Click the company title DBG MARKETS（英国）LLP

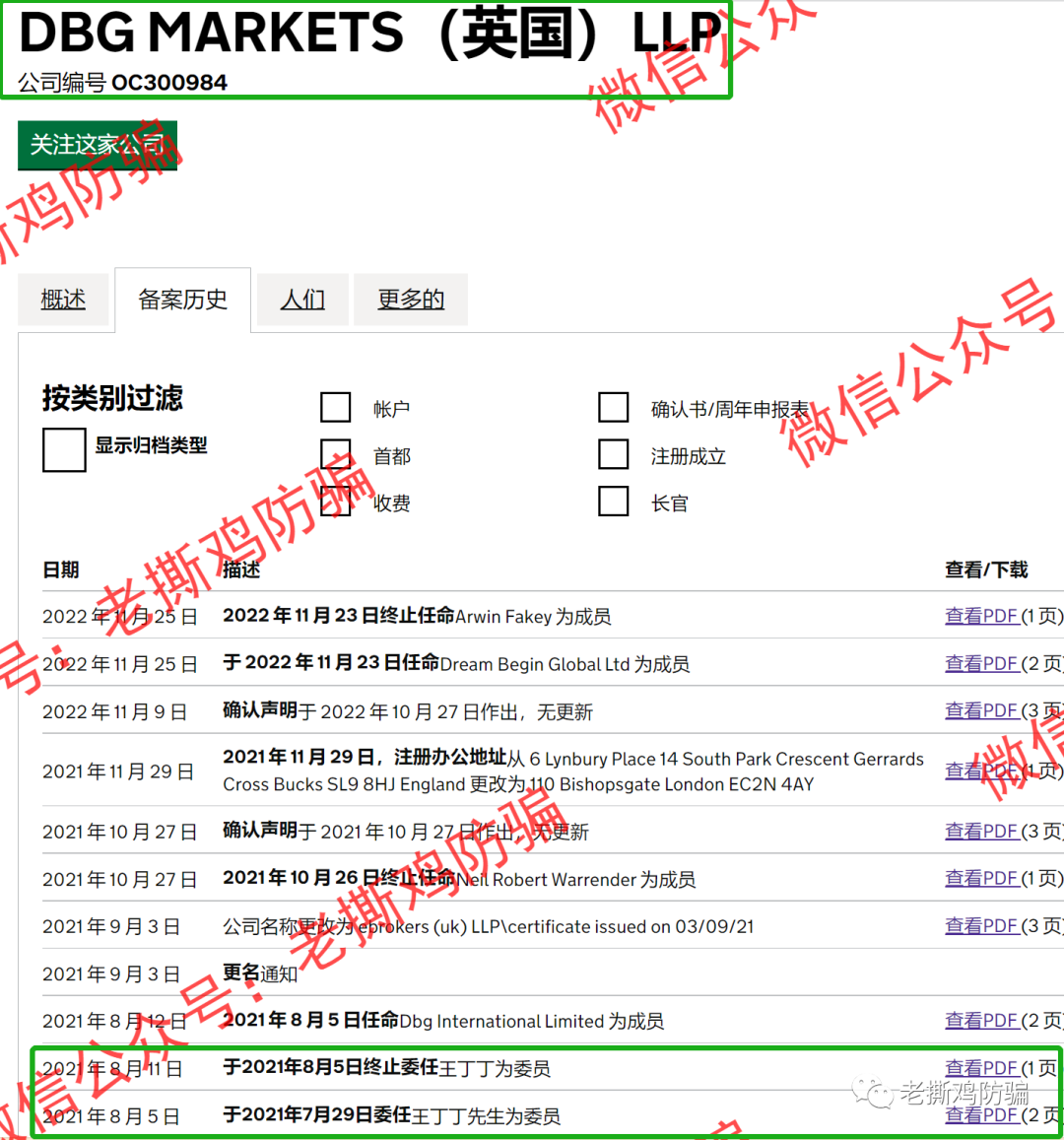[x=370, y=33]
